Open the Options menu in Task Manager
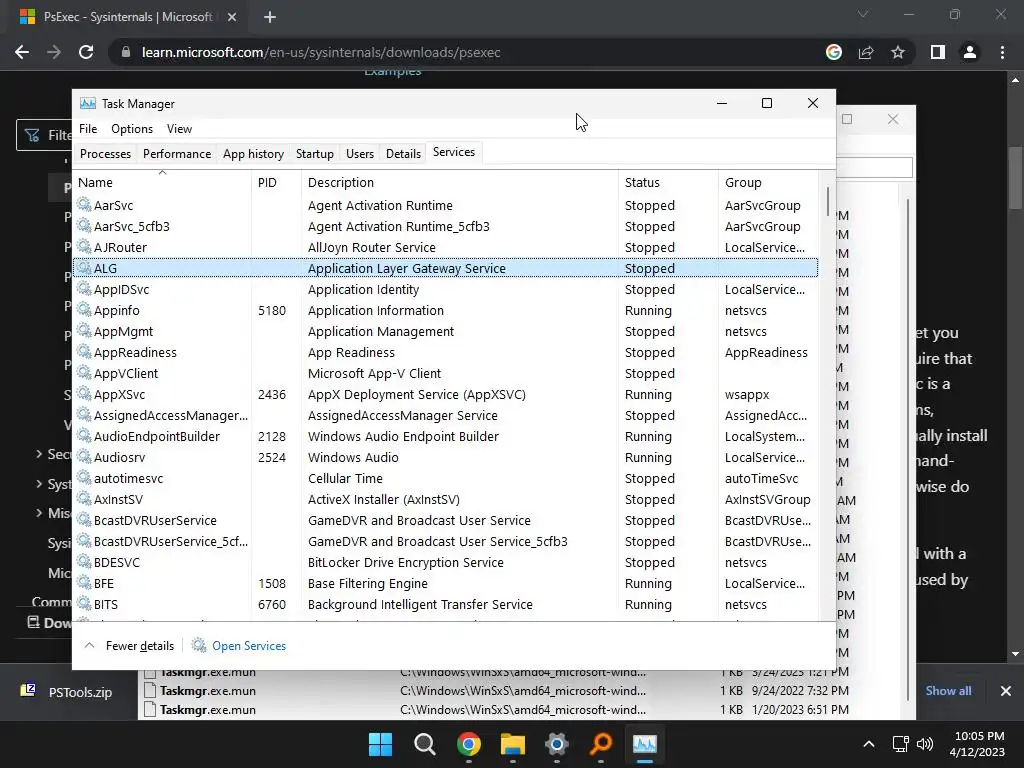The image size is (1024, 768). (132, 129)
